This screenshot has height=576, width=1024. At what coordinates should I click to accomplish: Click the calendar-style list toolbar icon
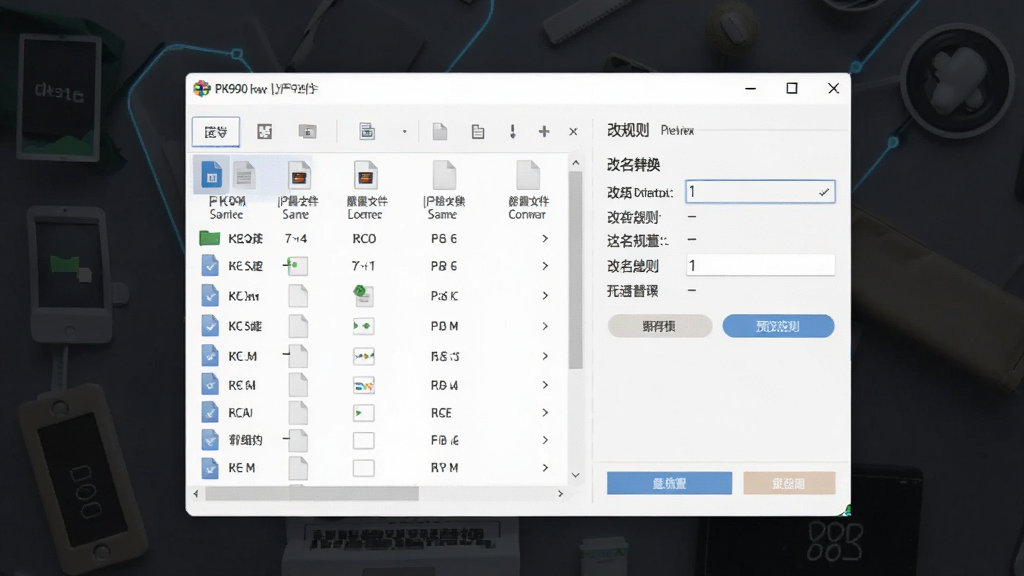(x=367, y=131)
